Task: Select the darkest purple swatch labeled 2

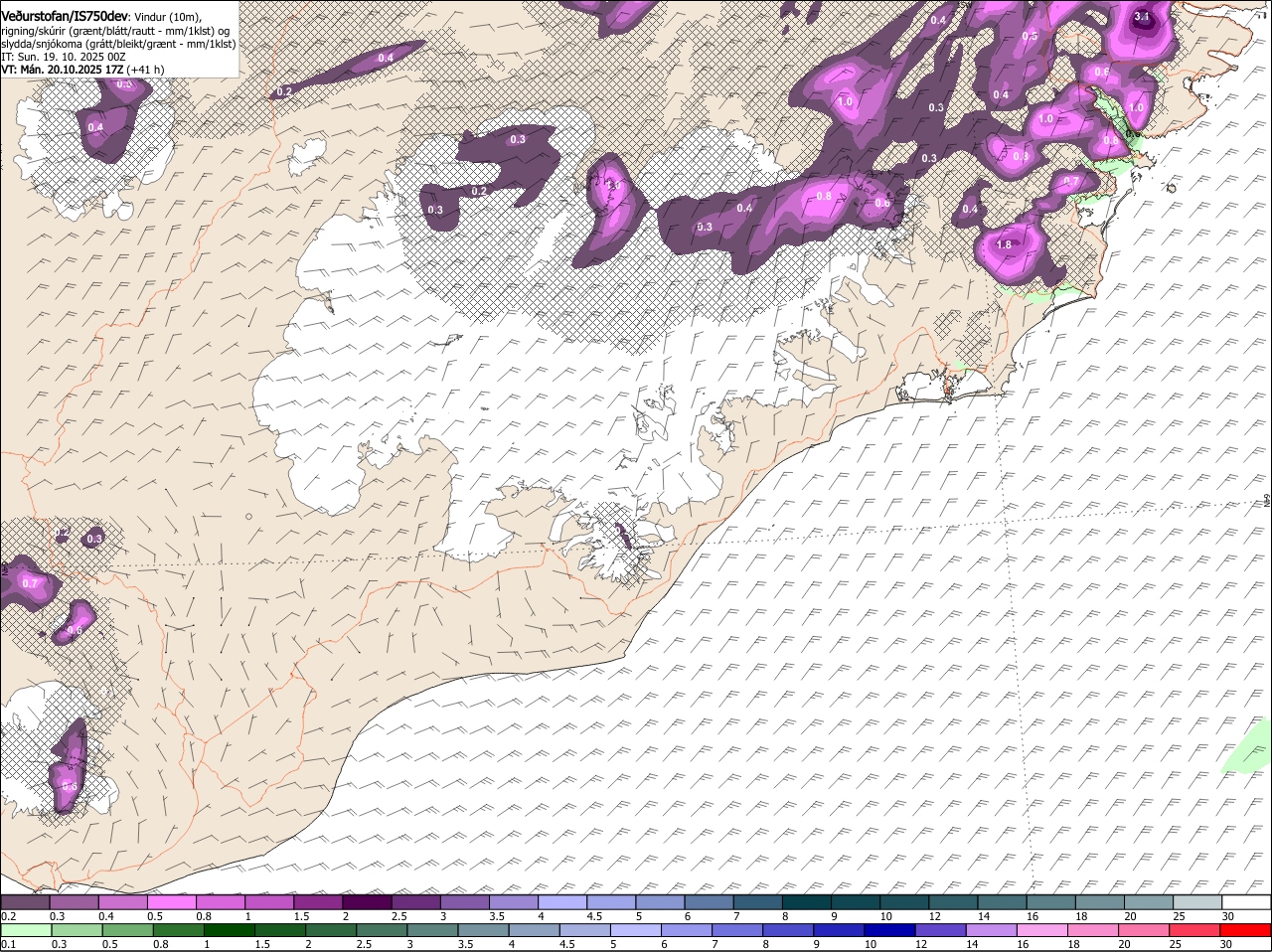Action: click(x=367, y=902)
